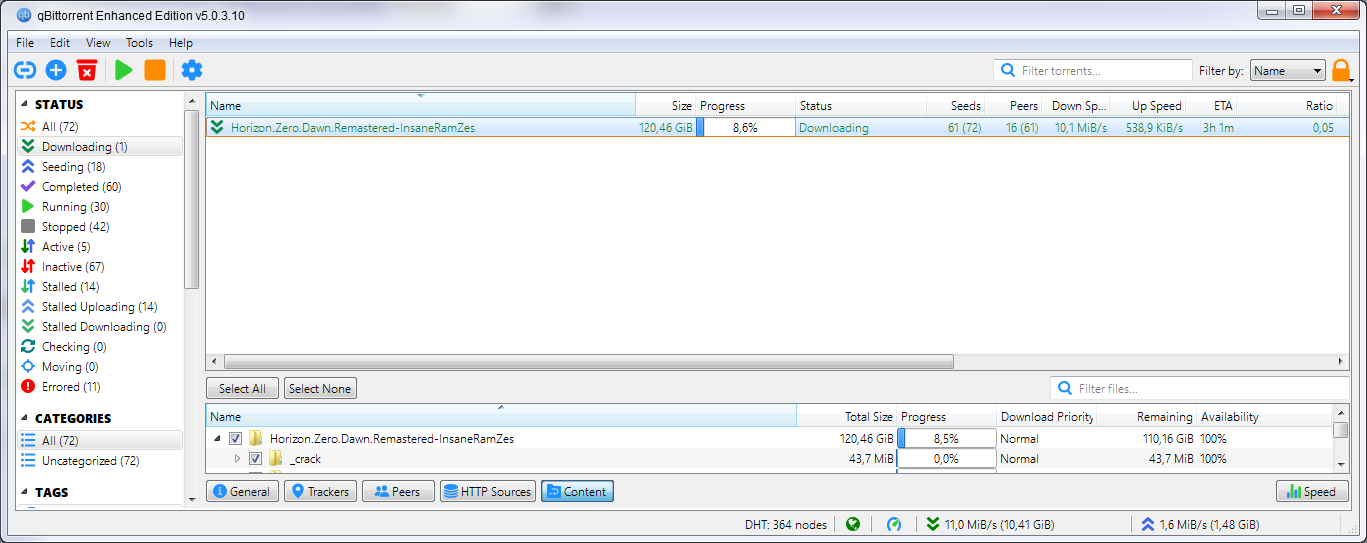Screen dimensions: 1367x543
Task: Open the Speed graph button
Action: click(1312, 491)
